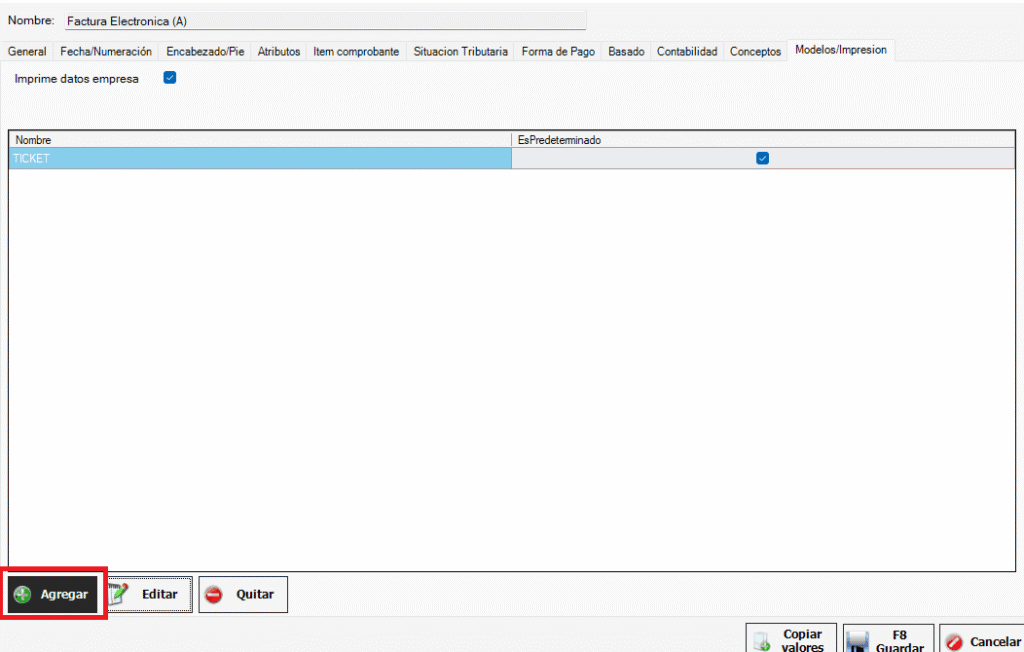Click the red Cancelar icon
Image resolution: width=1024 pixels, height=652 pixels.
tap(954, 642)
